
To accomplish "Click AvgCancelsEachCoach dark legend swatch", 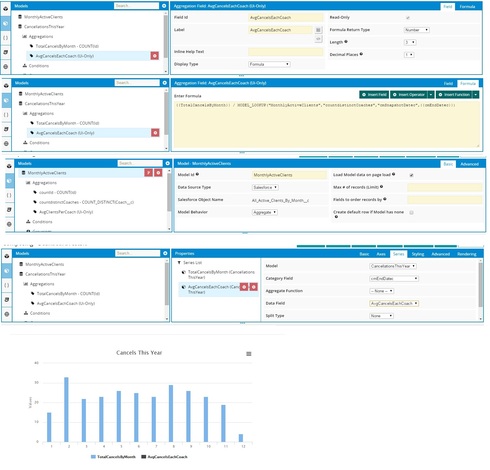I will pos(144,457).
